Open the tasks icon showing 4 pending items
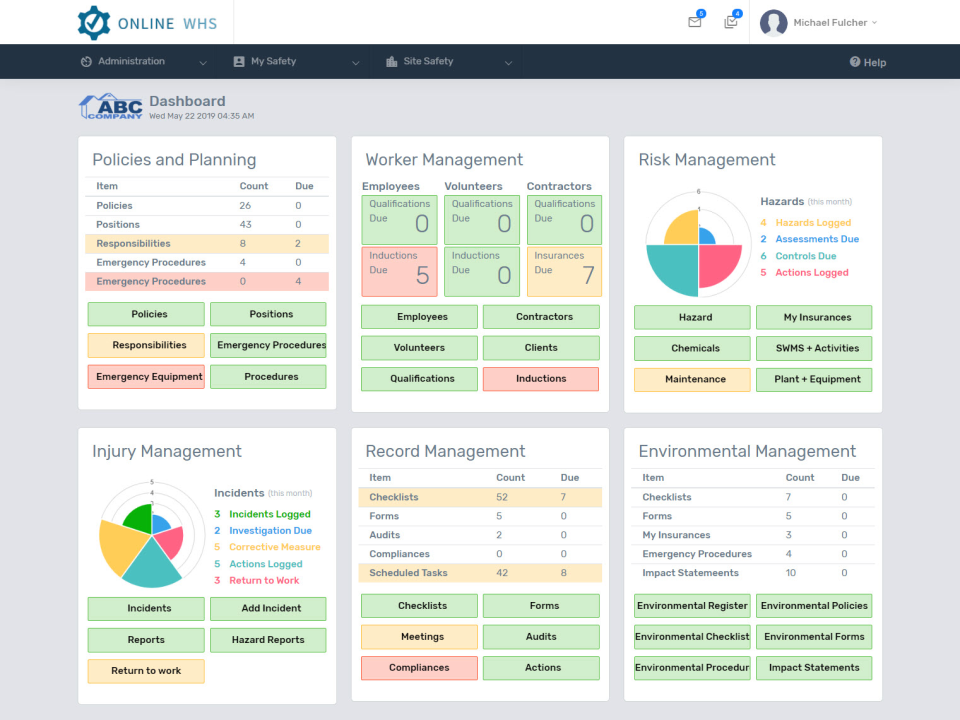The image size is (960, 720). pyautogui.click(x=731, y=22)
